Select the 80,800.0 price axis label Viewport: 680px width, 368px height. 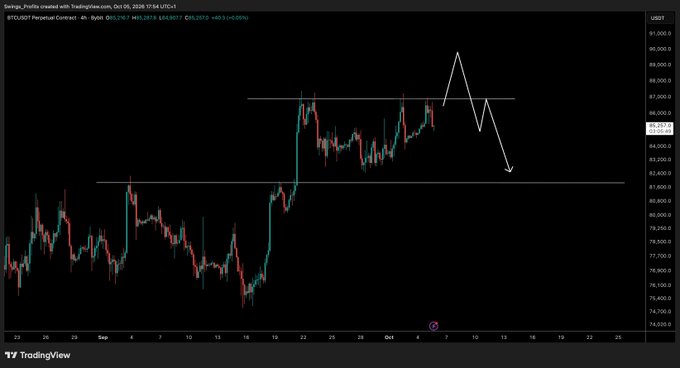tap(660, 201)
